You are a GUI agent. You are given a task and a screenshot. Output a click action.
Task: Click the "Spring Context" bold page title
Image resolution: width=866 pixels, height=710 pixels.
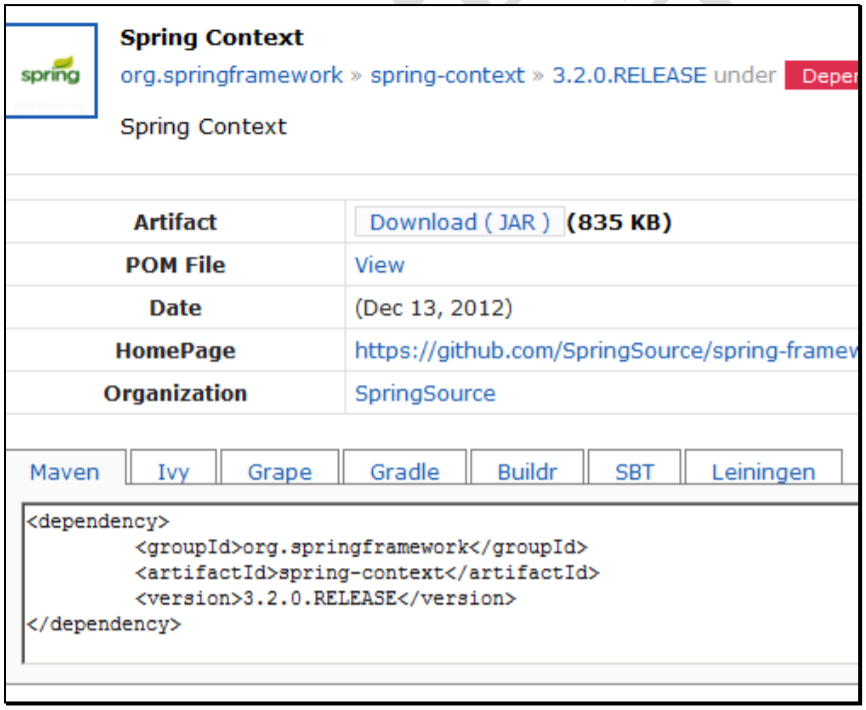tap(212, 38)
